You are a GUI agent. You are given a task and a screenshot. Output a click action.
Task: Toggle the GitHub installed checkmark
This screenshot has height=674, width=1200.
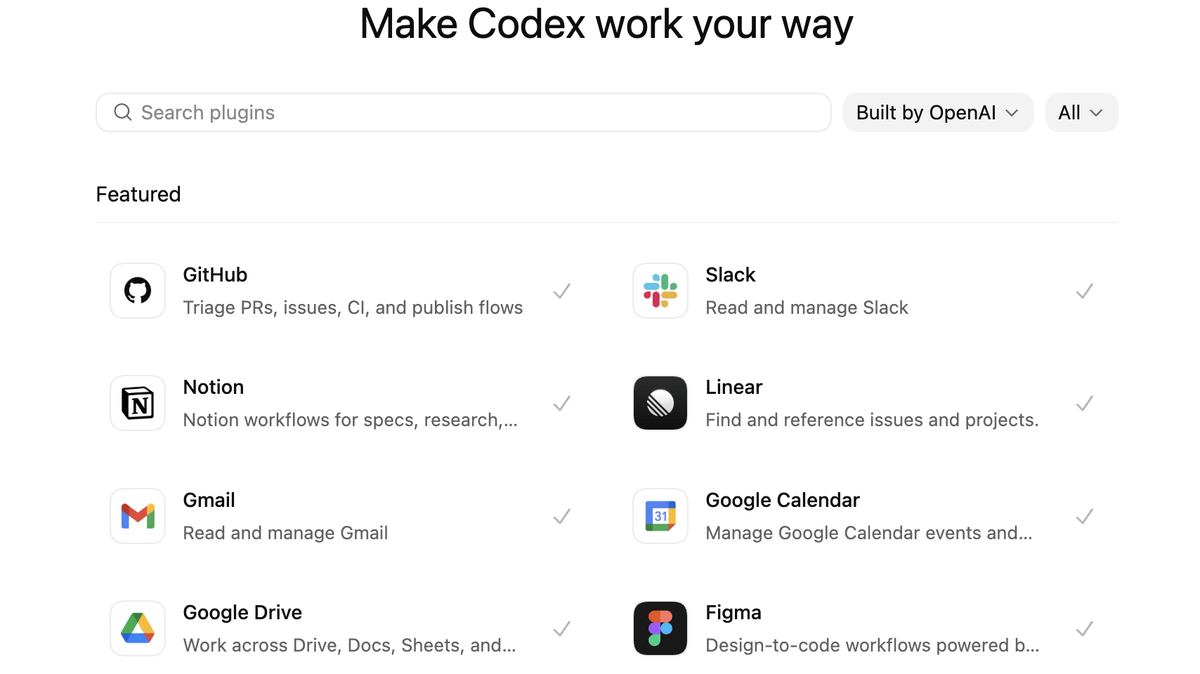pos(562,291)
